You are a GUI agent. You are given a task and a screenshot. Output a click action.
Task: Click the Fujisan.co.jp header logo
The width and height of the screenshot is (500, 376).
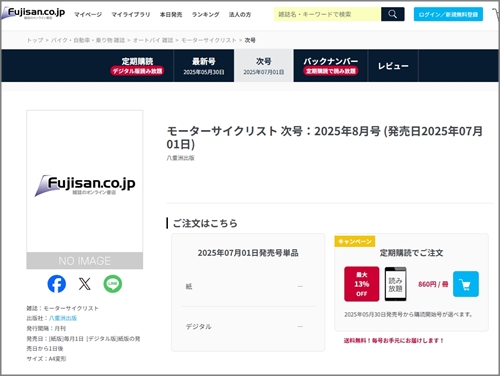(33, 13)
